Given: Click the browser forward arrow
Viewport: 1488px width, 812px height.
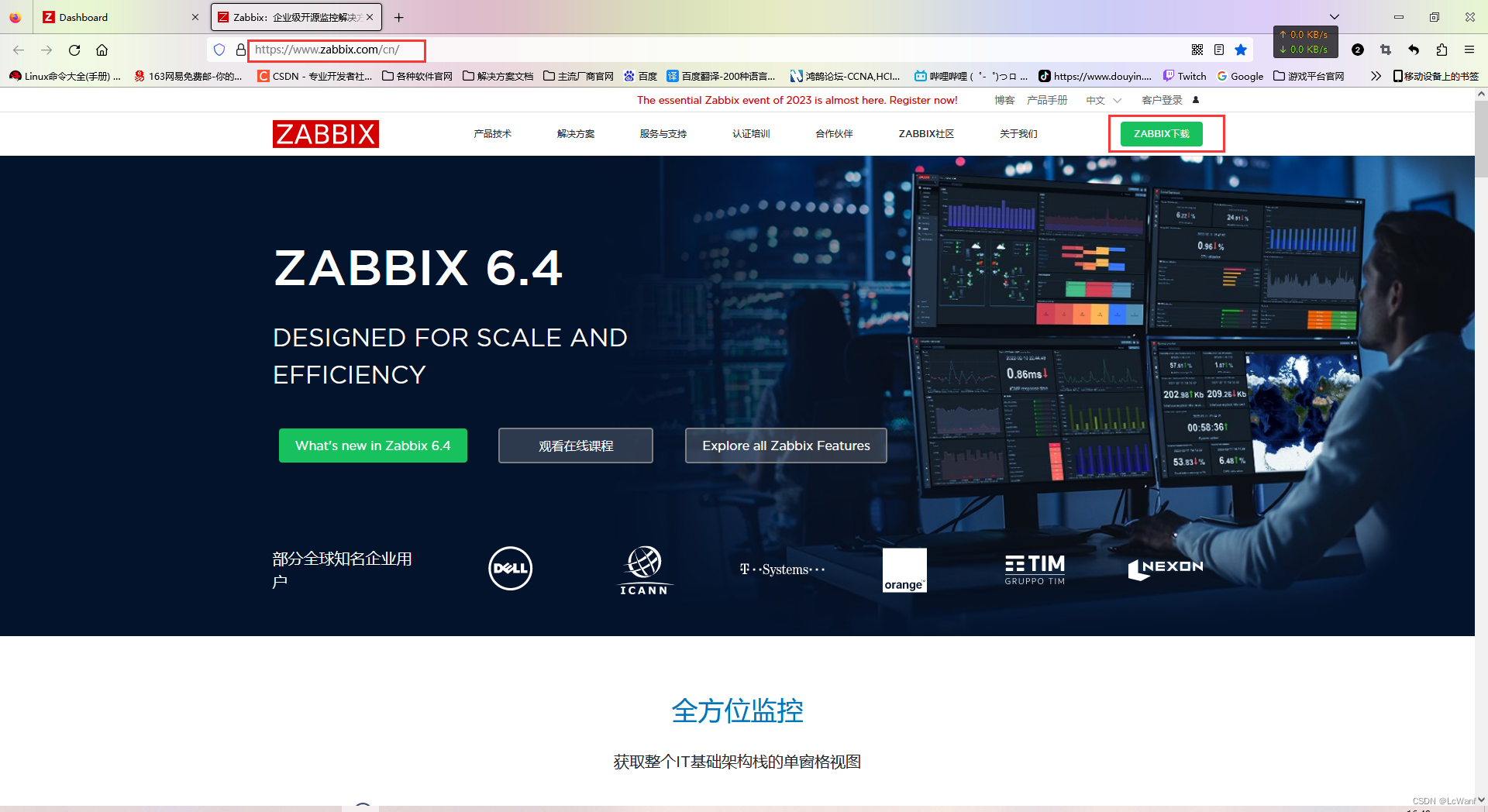Looking at the screenshot, I should [x=46, y=50].
